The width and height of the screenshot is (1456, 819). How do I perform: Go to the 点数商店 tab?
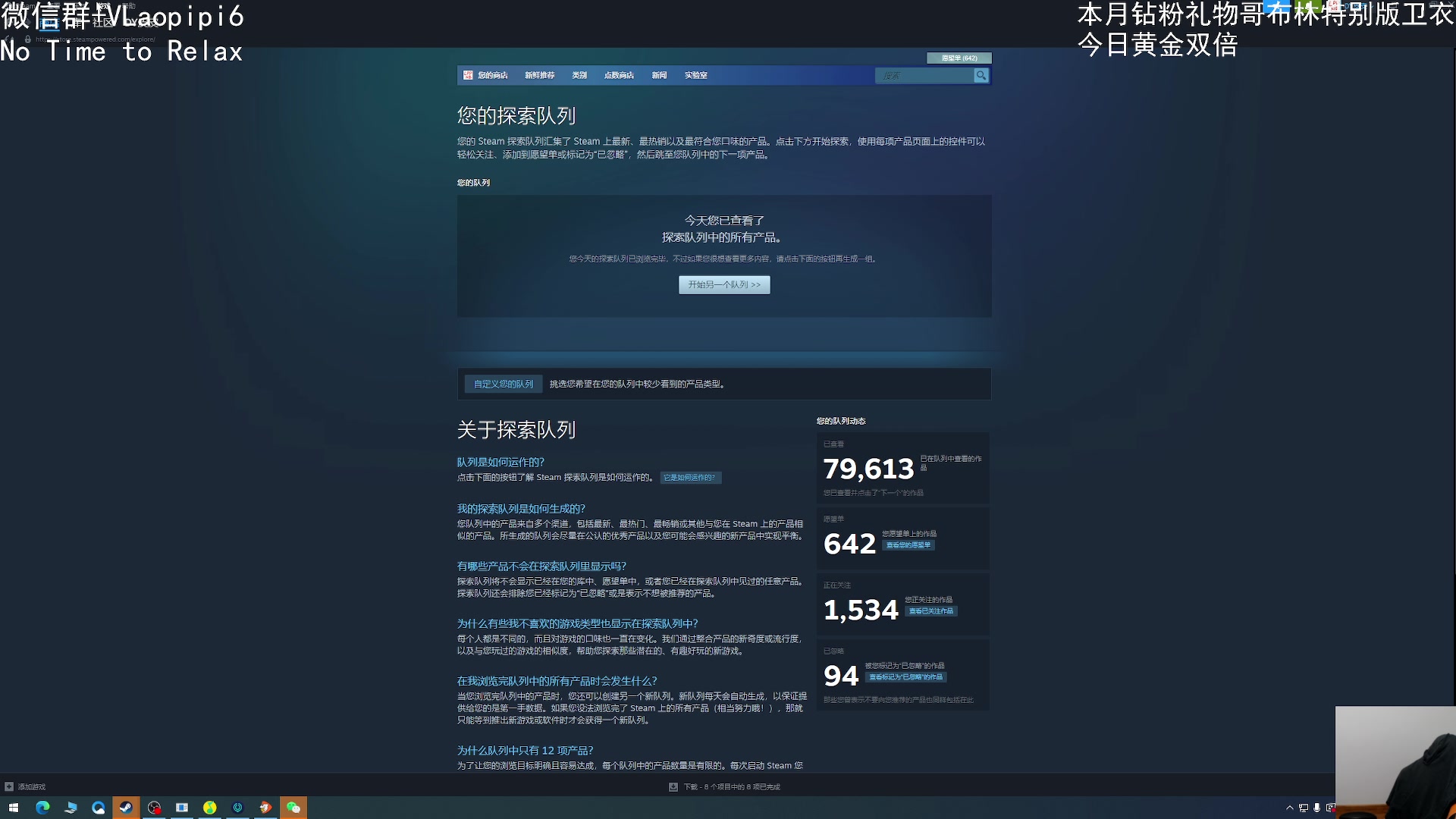pos(619,75)
